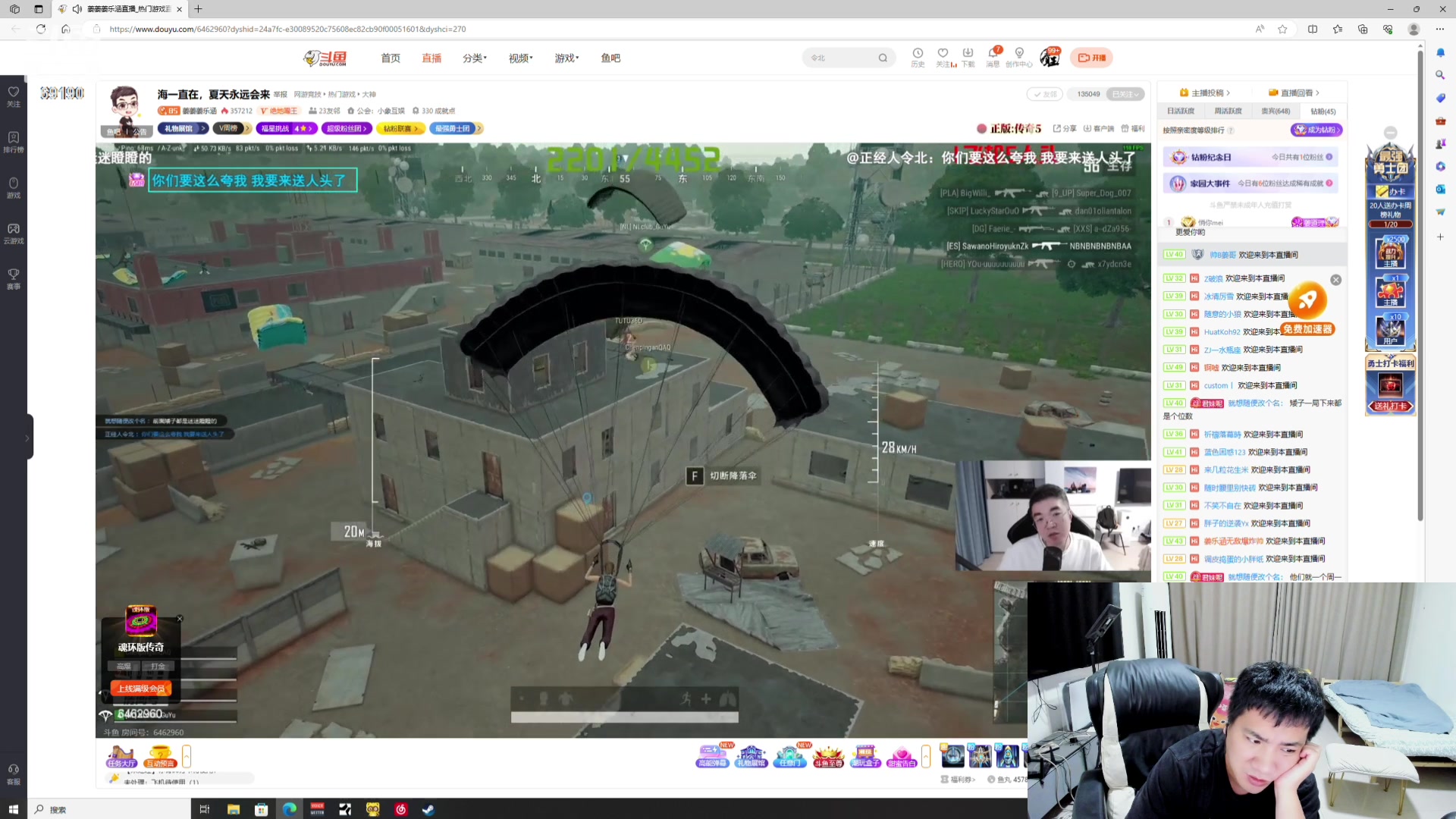The image size is (1456, 819).
Task: Open 客服 customer service in the left sidebar
Action: point(14,774)
